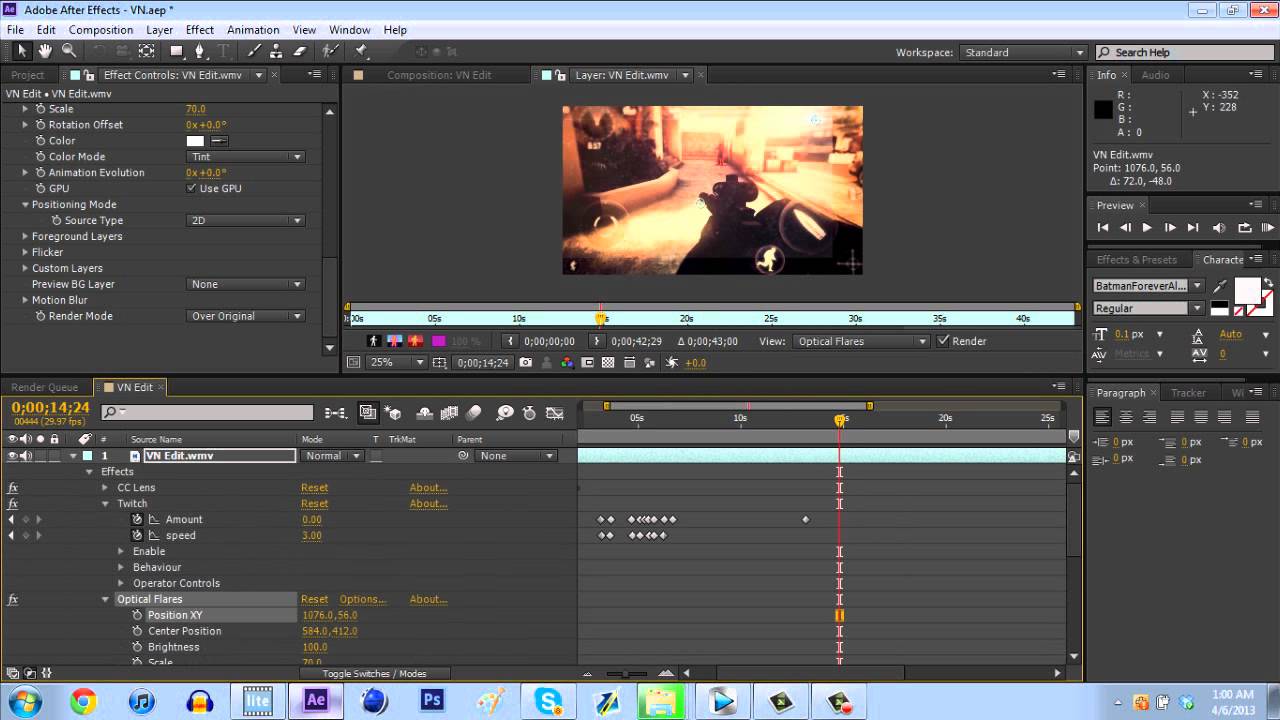The width and height of the screenshot is (1280, 720).
Task: Select the Type text tool
Action: point(223,51)
